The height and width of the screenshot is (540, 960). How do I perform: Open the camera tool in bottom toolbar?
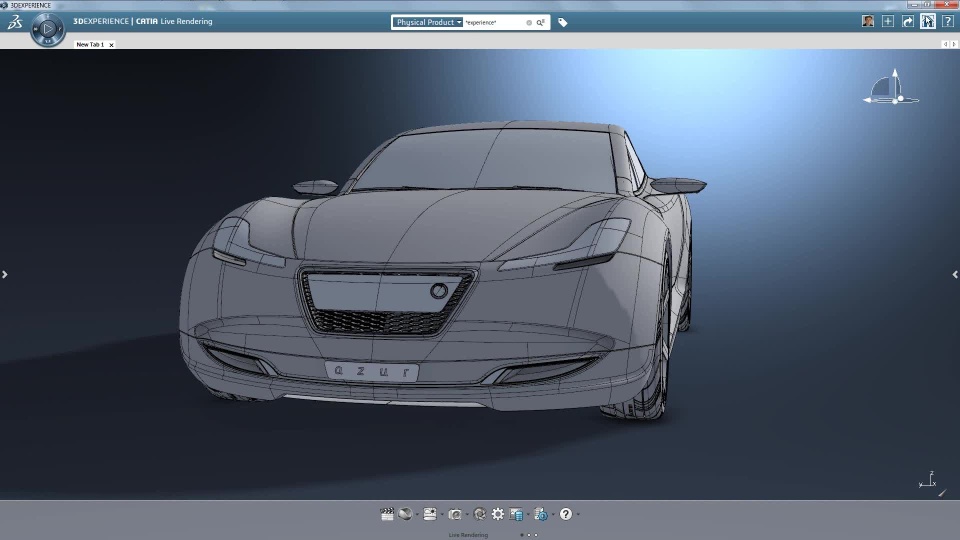tap(455, 514)
